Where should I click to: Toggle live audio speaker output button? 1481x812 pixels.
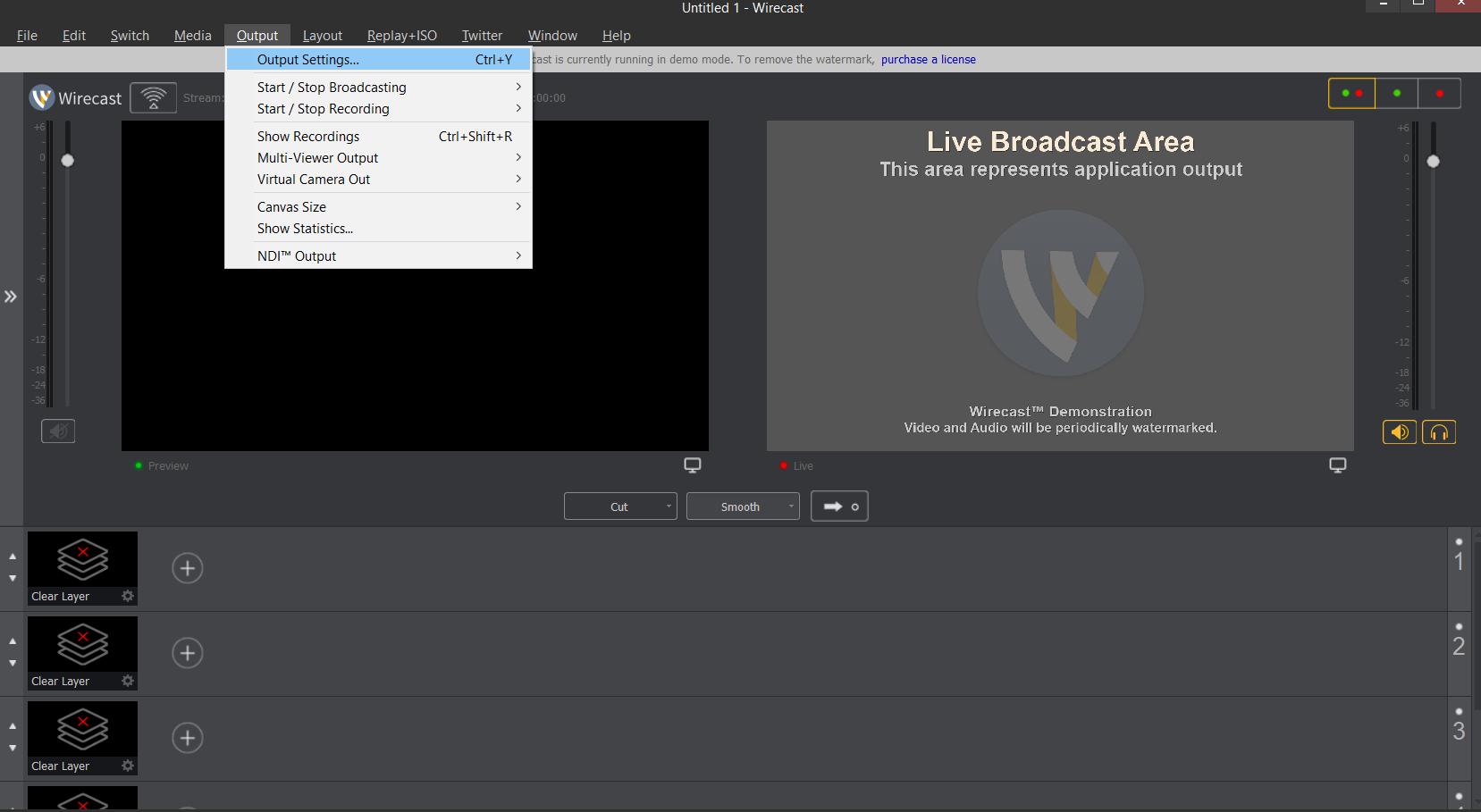1400,432
